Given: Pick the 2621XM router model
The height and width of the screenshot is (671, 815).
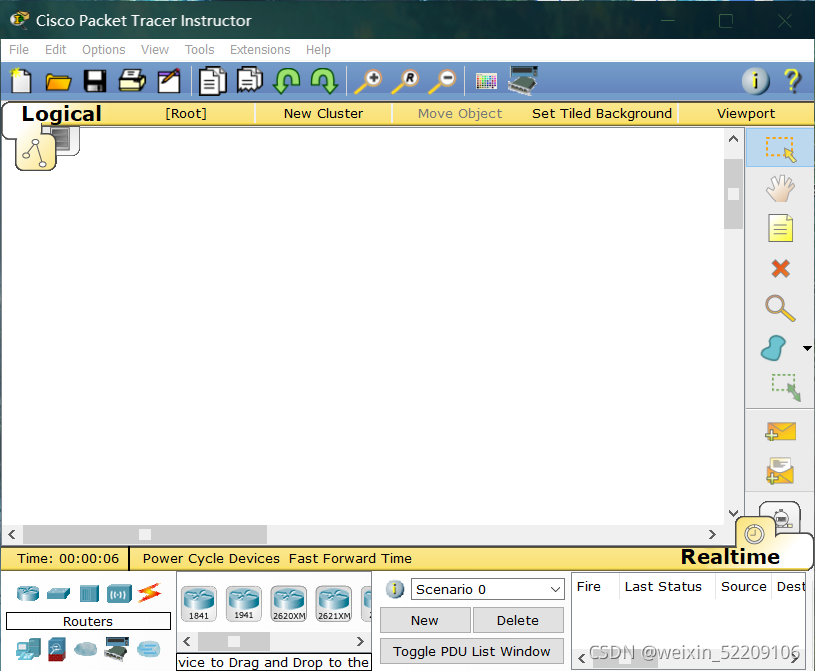Looking at the screenshot, I should (334, 603).
